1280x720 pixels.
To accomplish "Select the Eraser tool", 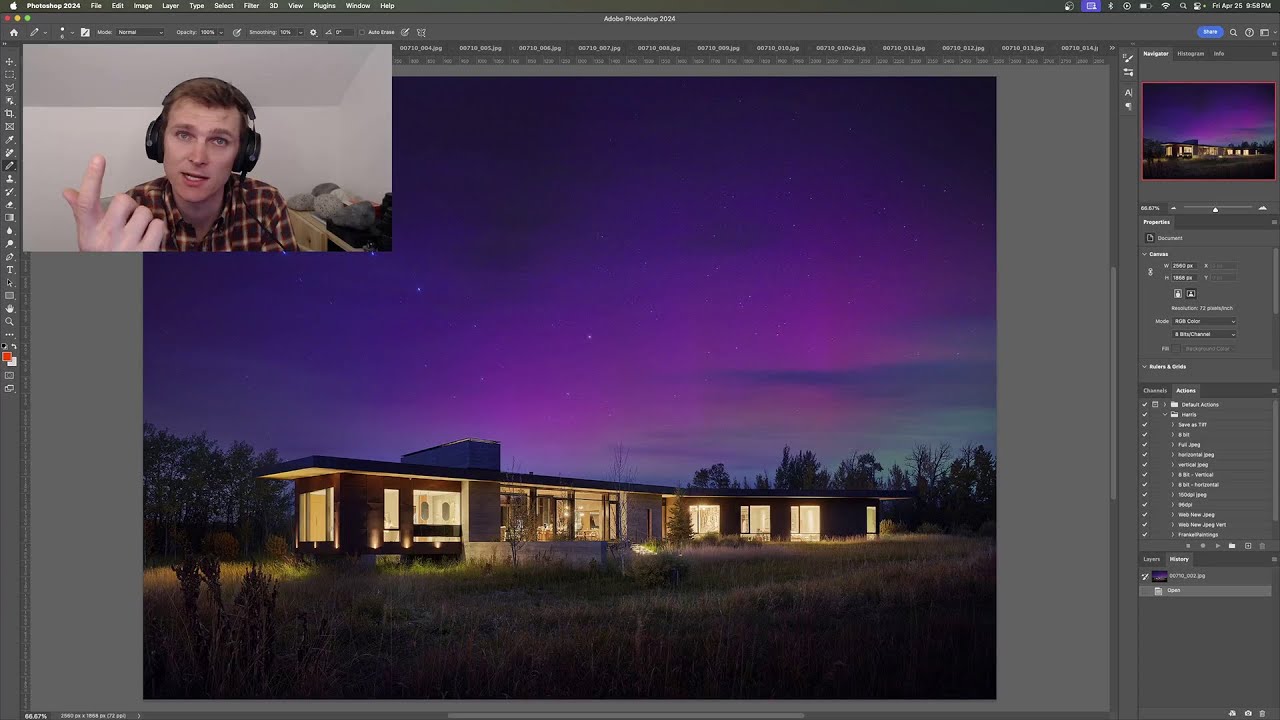I will tap(10, 205).
